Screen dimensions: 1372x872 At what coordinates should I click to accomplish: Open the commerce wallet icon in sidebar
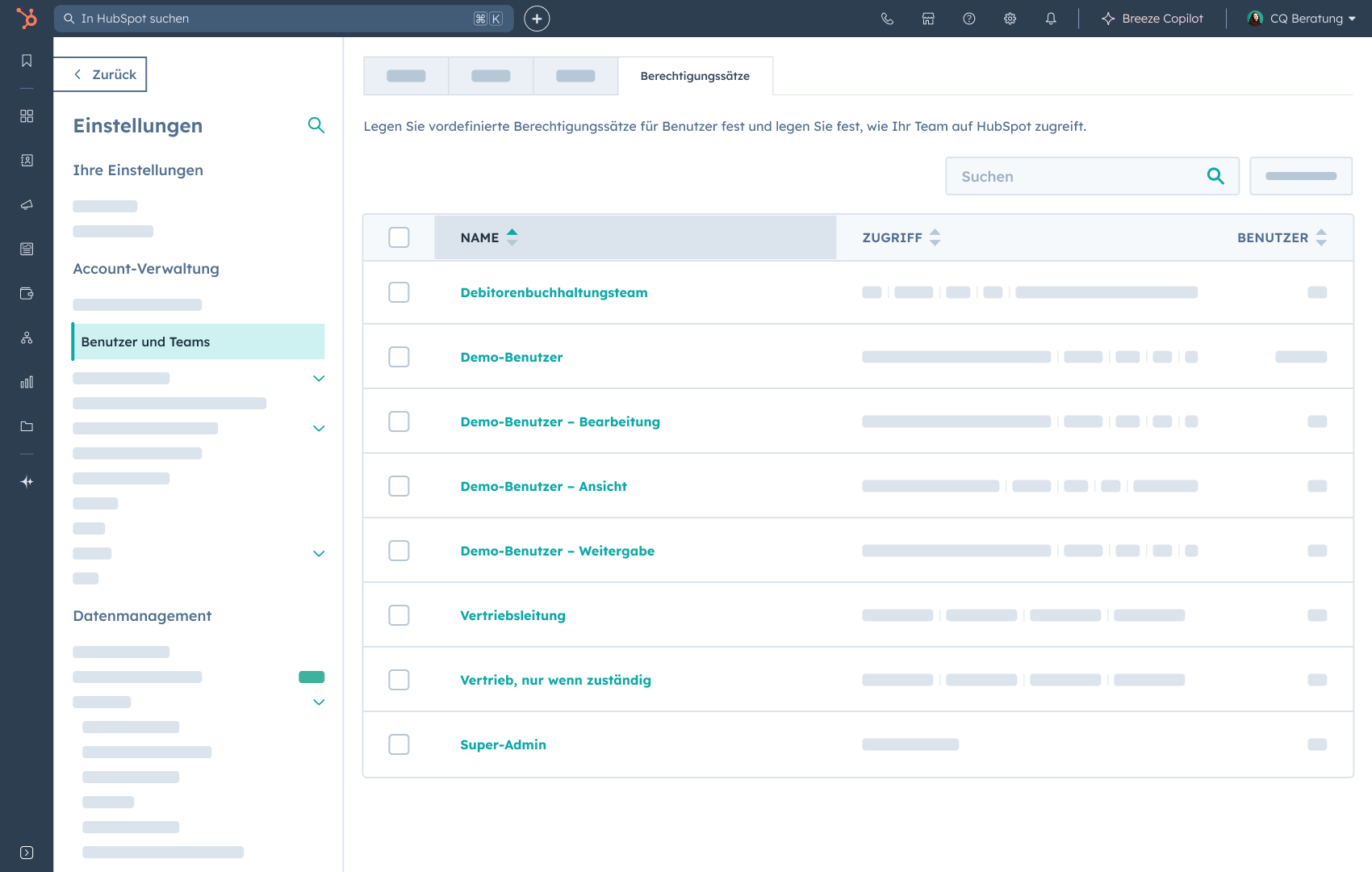coord(27,293)
